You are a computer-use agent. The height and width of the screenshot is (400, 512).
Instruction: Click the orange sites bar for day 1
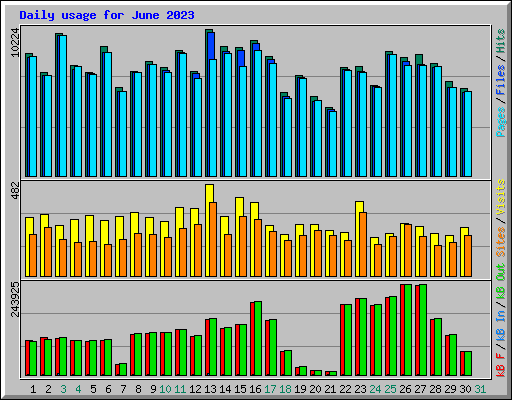click(x=33, y=255)
